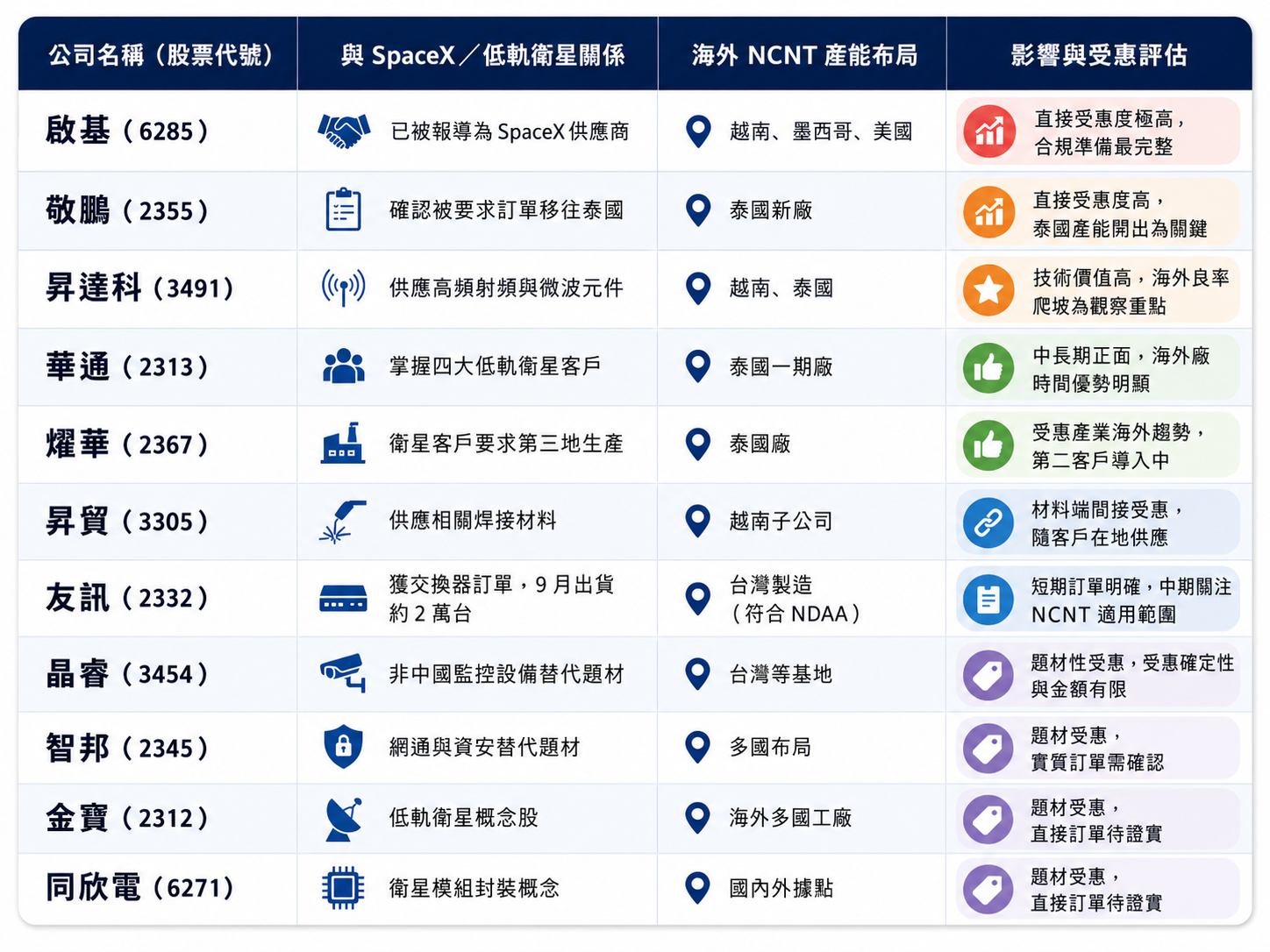The height and width of the screenshot is (952, 1270).
Task: Click the map pin beside 越南、泰國
Action: click(698, 288)
